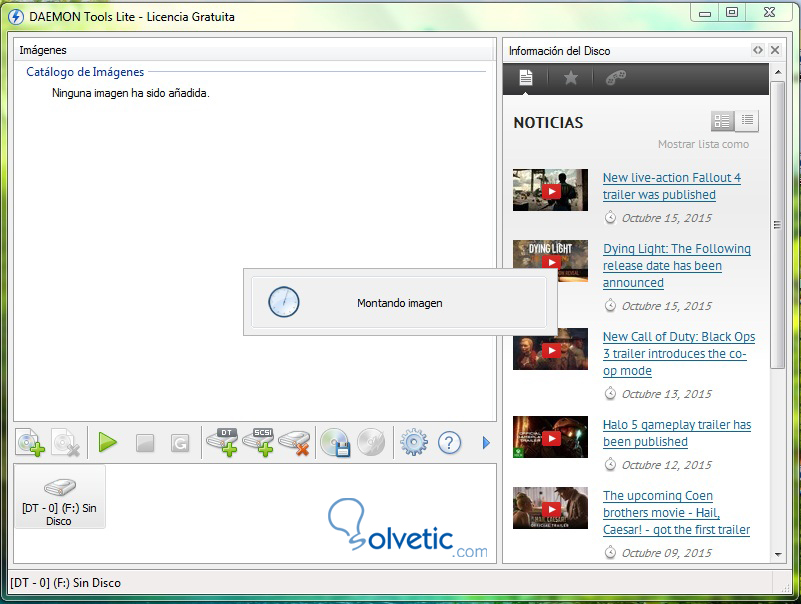
Task: Add a SCSI virtual drive
Action: 258,442
